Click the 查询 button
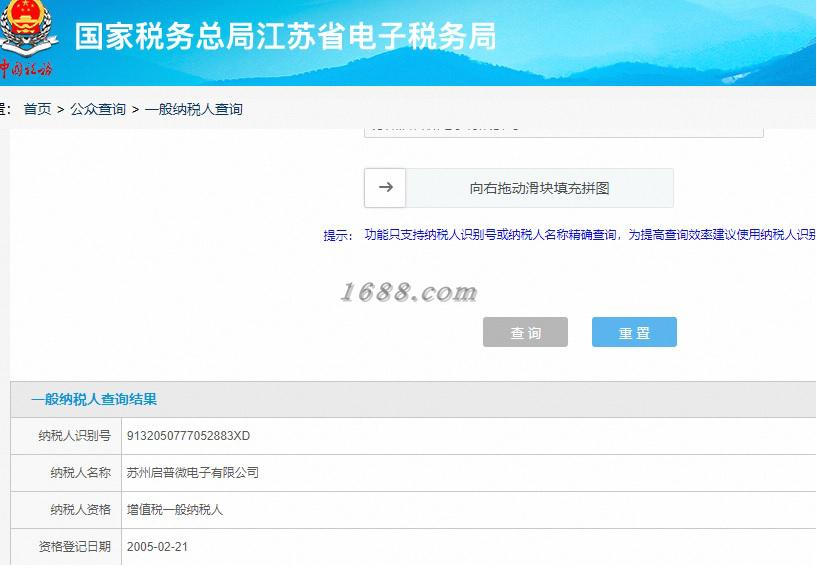The image size is (817, 580). click(525, 332)
